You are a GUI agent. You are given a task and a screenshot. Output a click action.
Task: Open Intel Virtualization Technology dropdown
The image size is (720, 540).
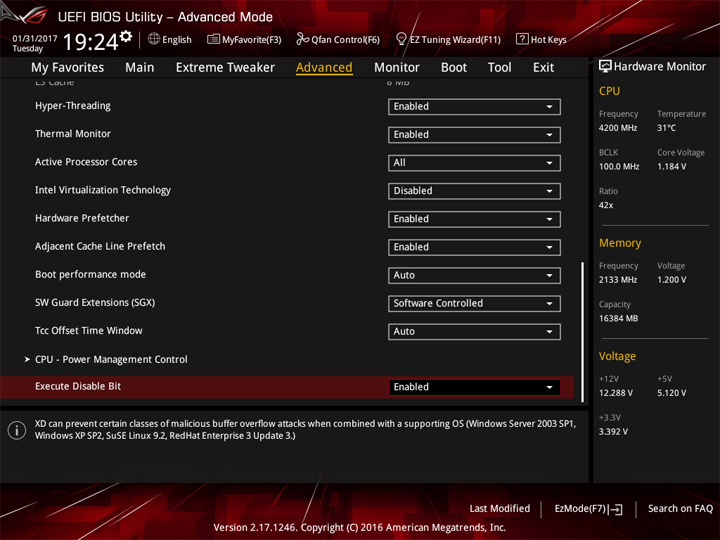click(x=474, y=191)
